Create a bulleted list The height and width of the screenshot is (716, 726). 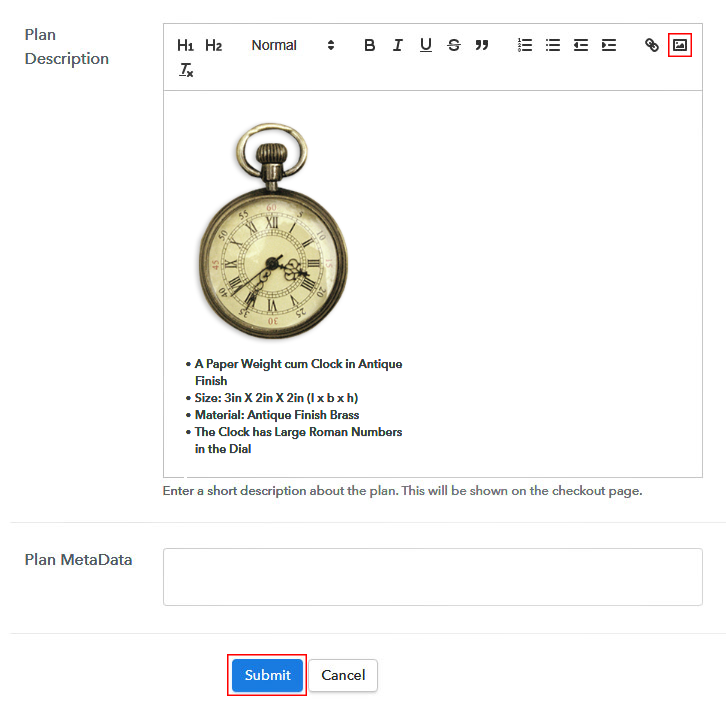552,45
